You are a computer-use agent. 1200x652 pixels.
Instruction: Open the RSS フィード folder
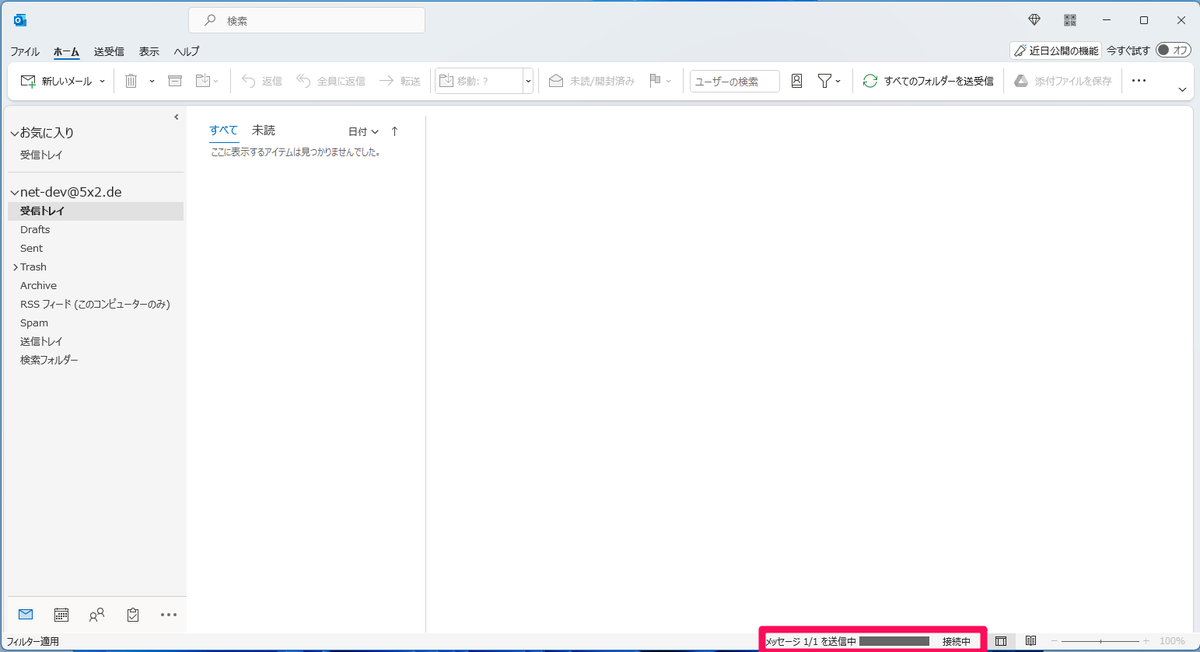coord(95,304)
